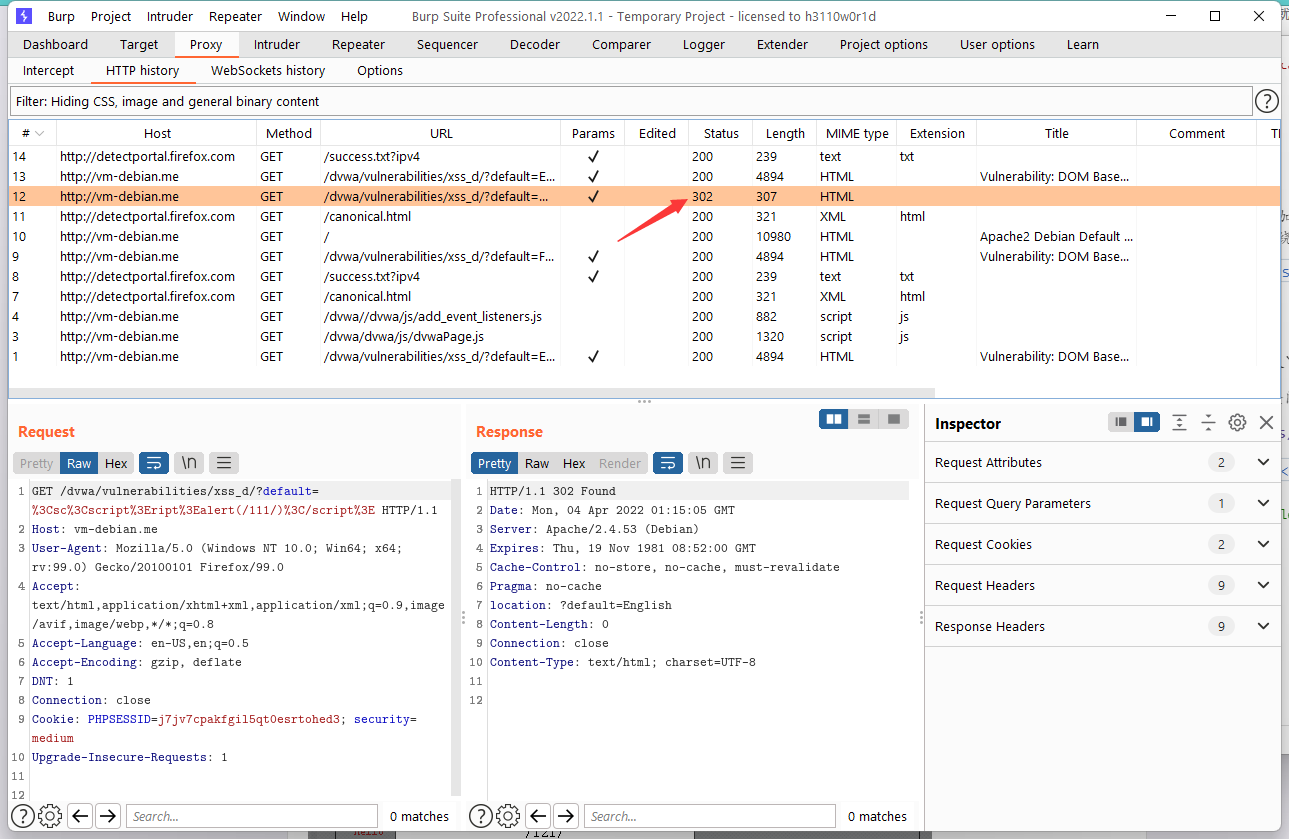Click the Response search input field
The height and width of the screenshot is (839, 1289).
click(x=710, y=816)
